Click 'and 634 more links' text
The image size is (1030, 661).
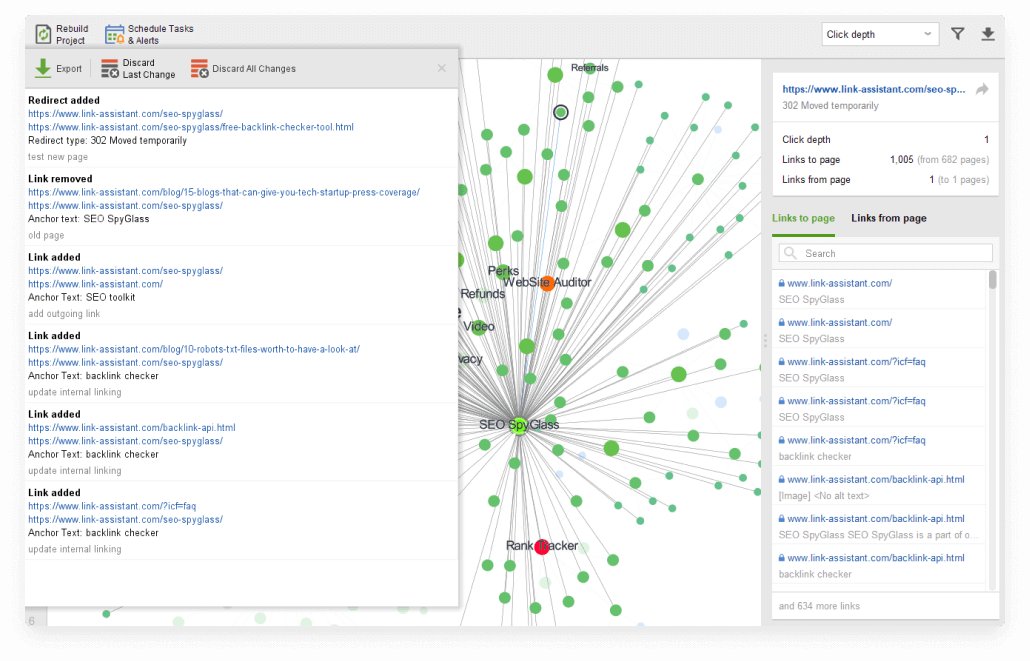point(819,606)
